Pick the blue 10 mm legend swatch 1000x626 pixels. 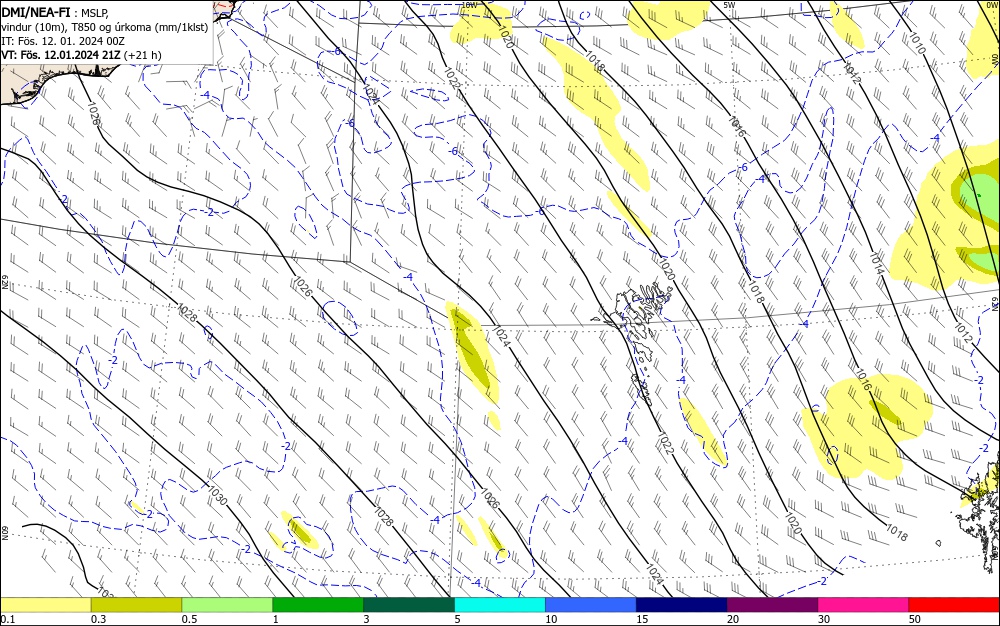(x=591, y=605)
